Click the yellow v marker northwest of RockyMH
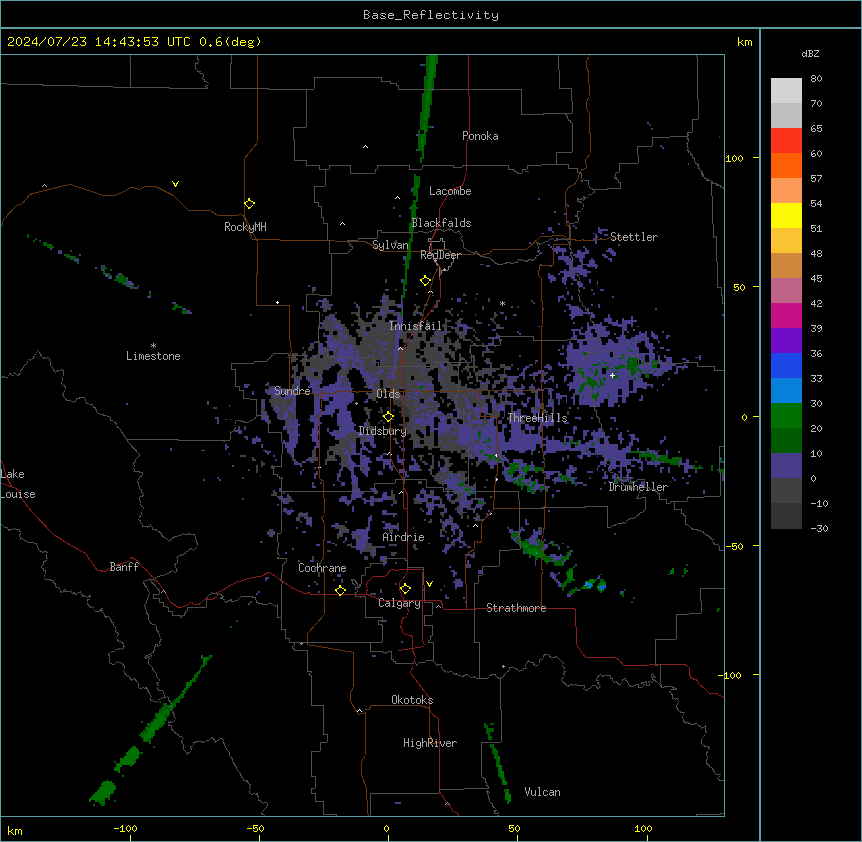862x842 pixels. [175, 184]
